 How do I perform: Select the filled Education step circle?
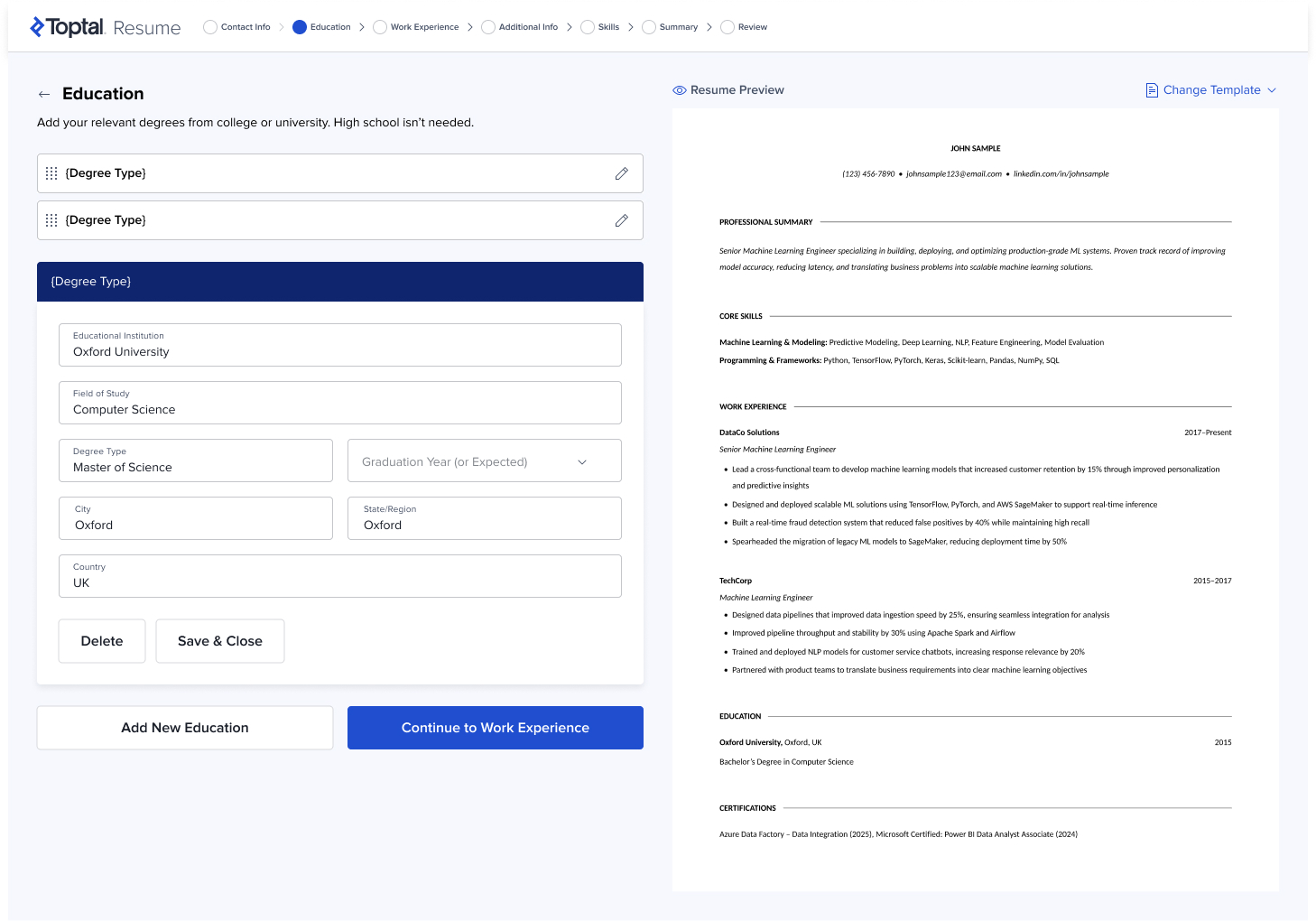(x=300, y=27)
